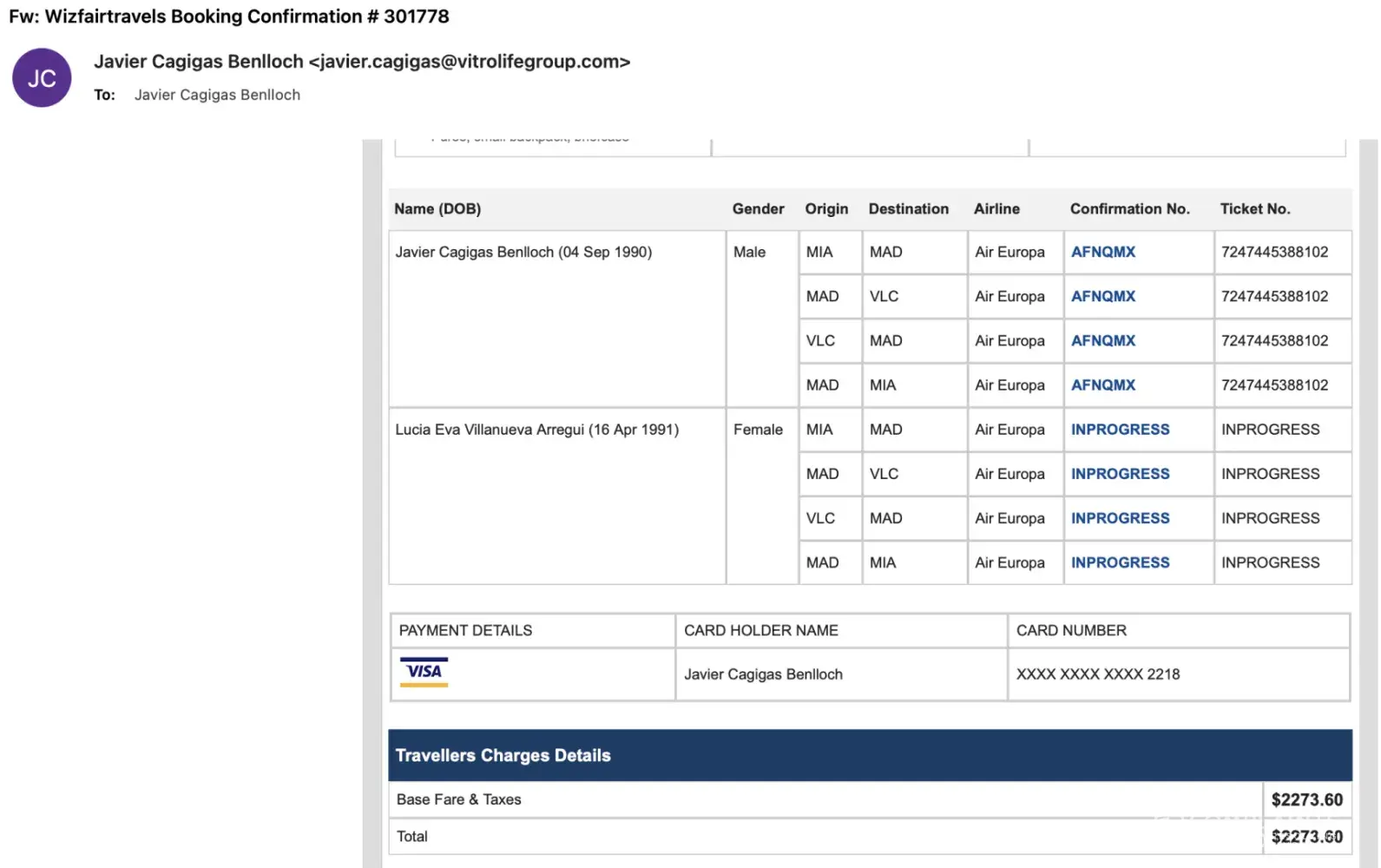
Task: Click the 'Gender' column header
Action: point(758,209)
